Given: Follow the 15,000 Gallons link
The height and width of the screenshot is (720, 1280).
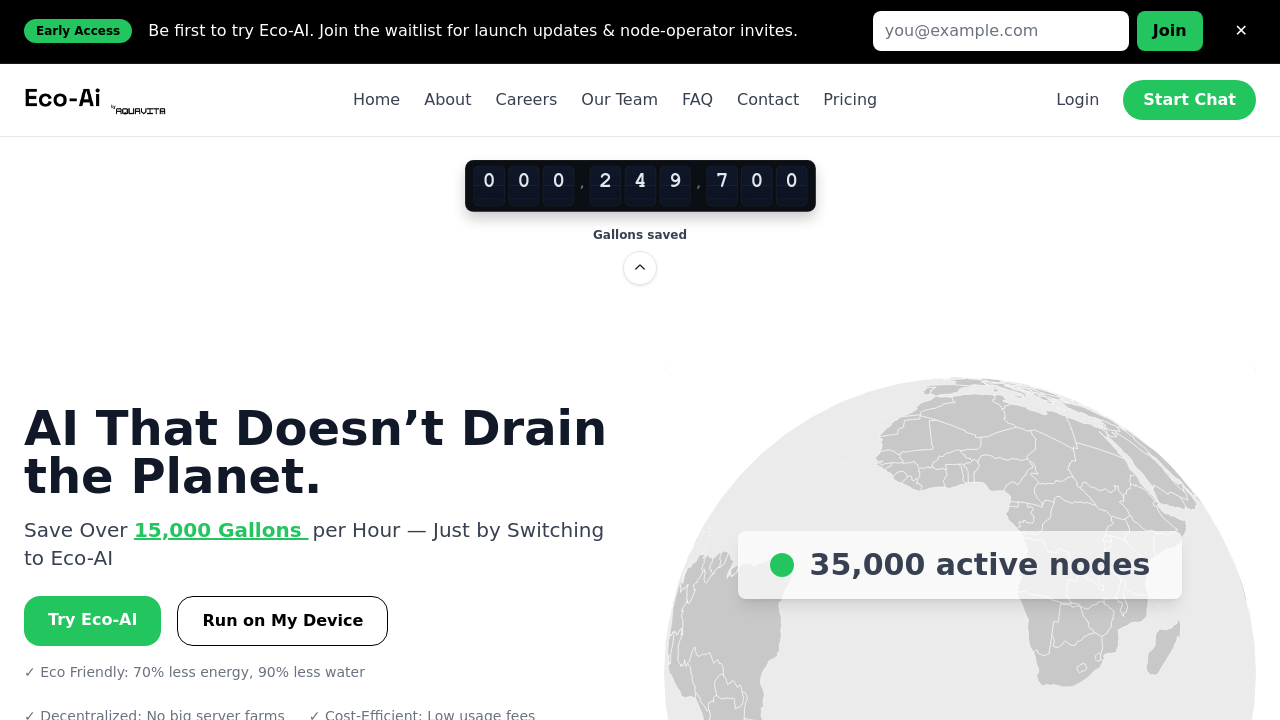Looking at the screenshot, I should coord(220,531).
